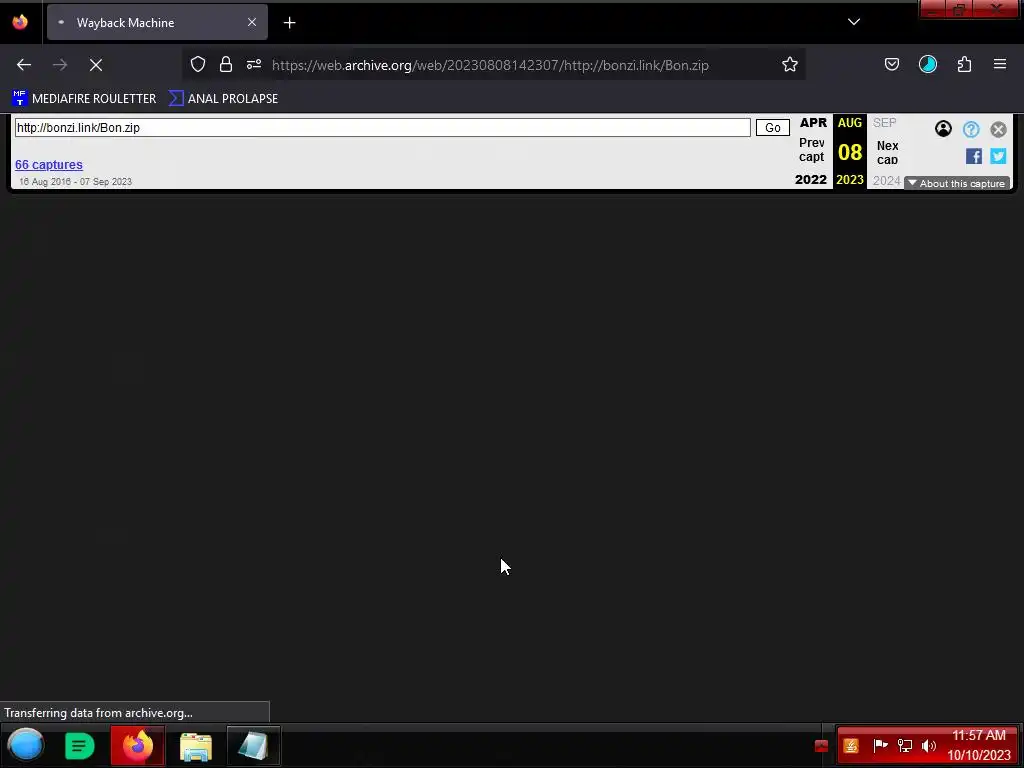Edit the Wayback URL input field
The height and width of the screenshot is (768, 1024).
click(x=383, y=127)
